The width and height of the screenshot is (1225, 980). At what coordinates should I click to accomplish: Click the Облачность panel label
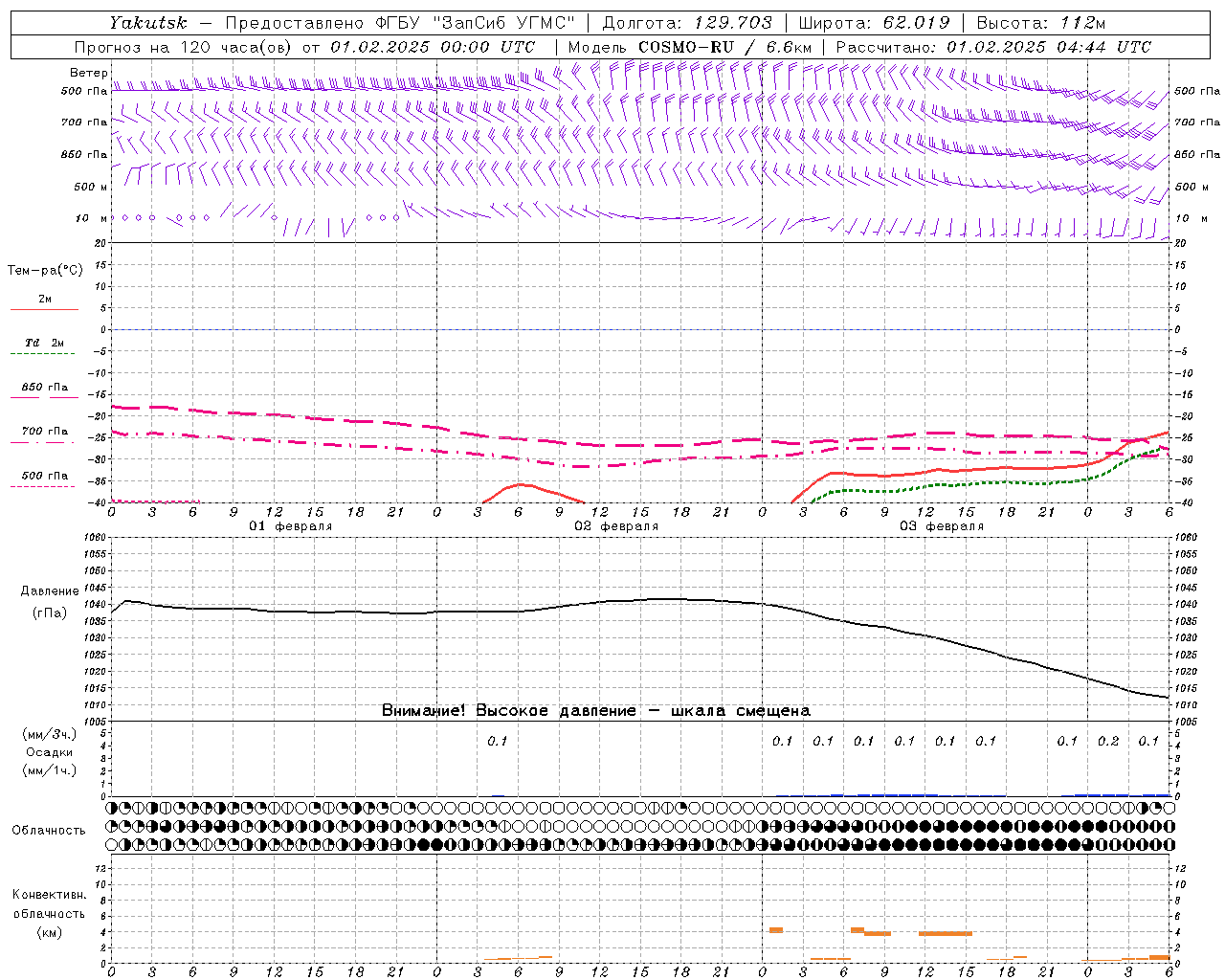[x=49, y=831]
